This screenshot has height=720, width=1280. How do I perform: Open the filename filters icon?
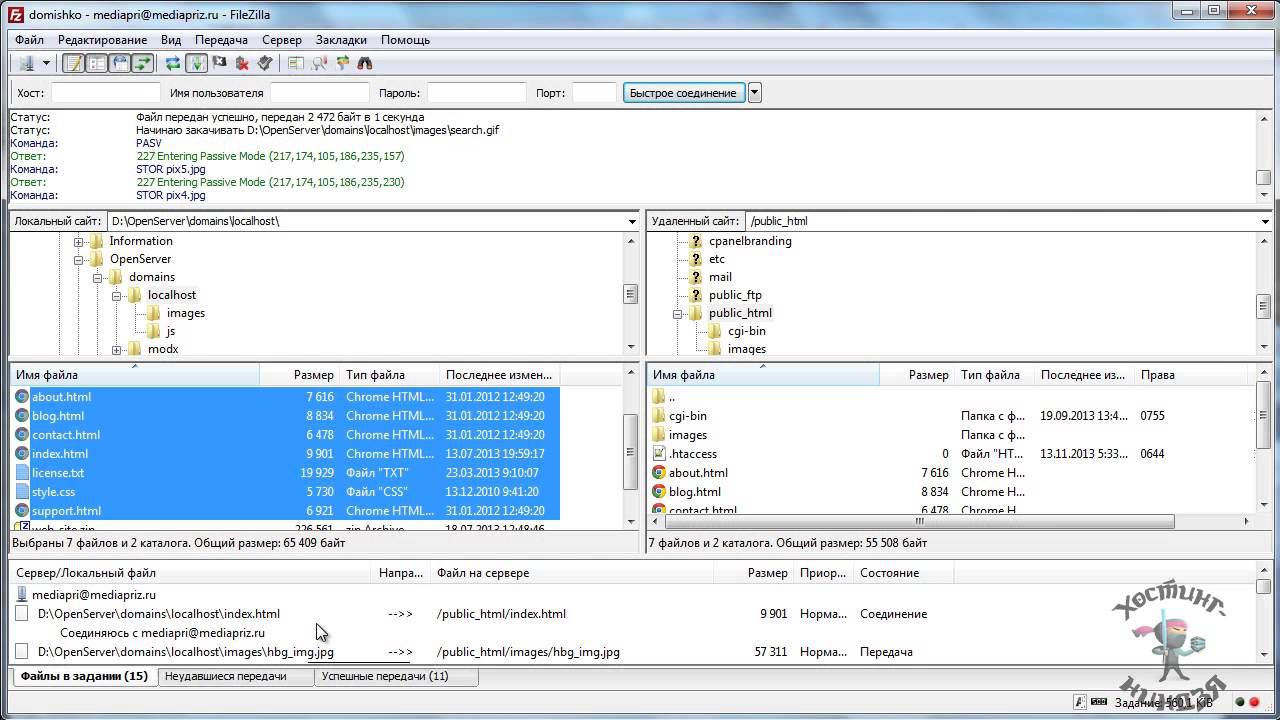coord(296,63)
